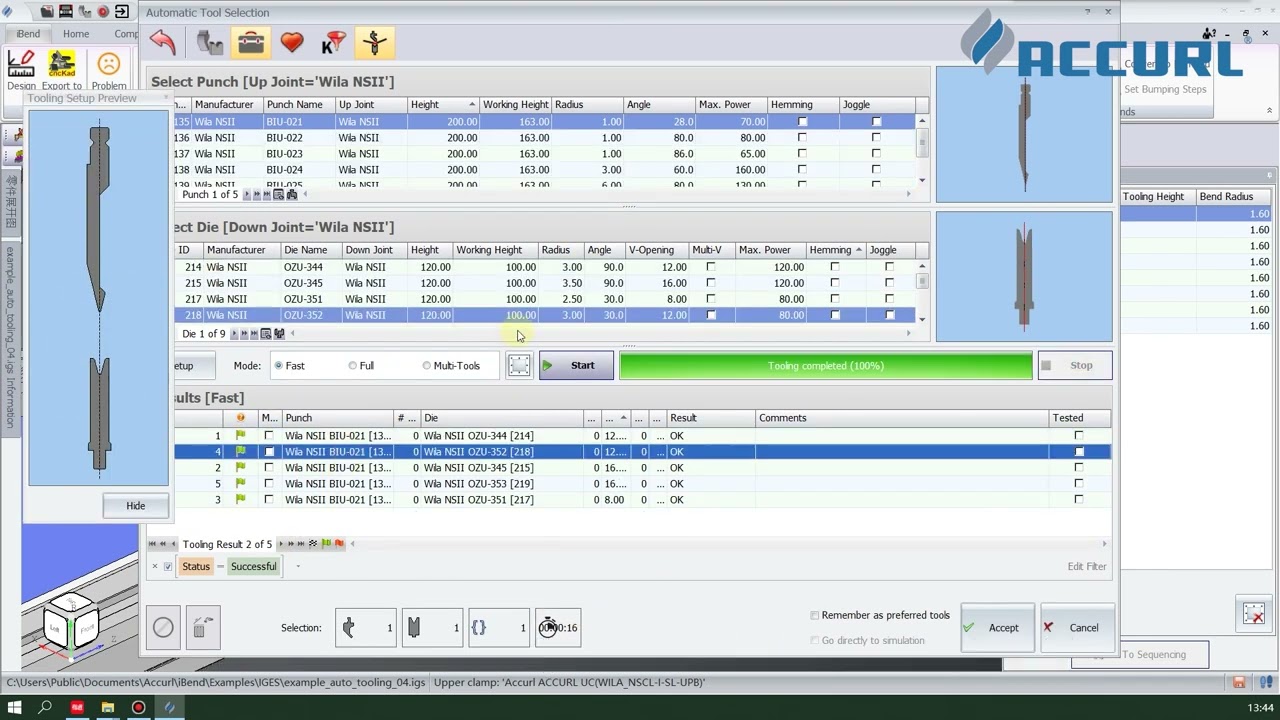Go to next tooling result arrow
Screen dimensions: 1280x720
[280, 544]
